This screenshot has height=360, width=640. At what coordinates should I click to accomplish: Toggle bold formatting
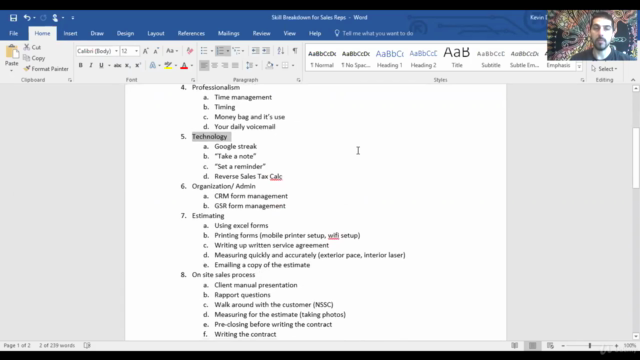(x=80, y=65)
